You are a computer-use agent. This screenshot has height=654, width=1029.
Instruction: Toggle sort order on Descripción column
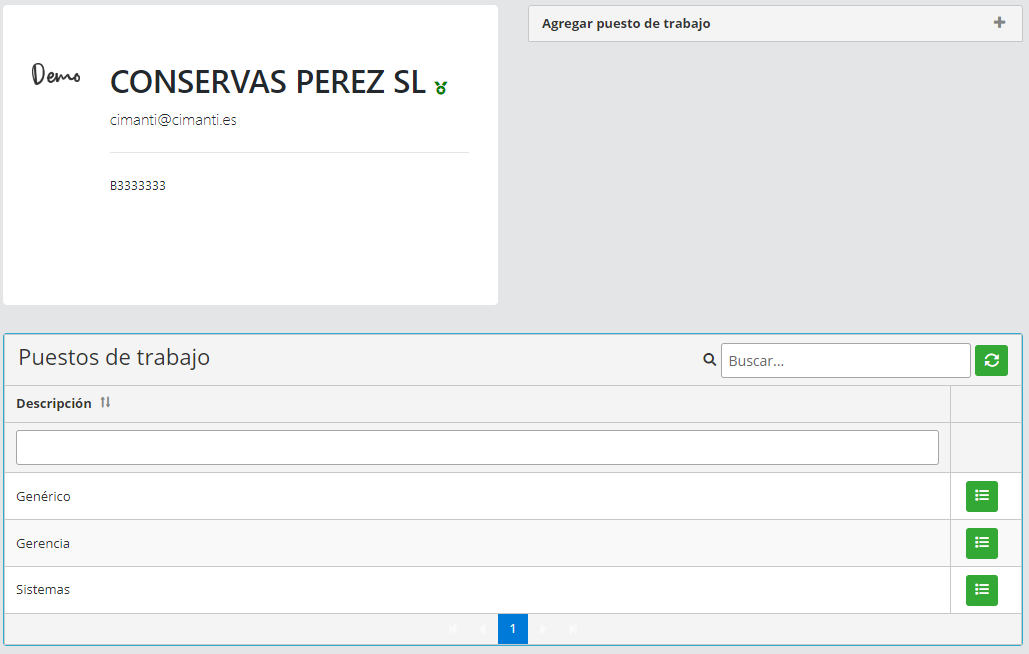point(105,403)
